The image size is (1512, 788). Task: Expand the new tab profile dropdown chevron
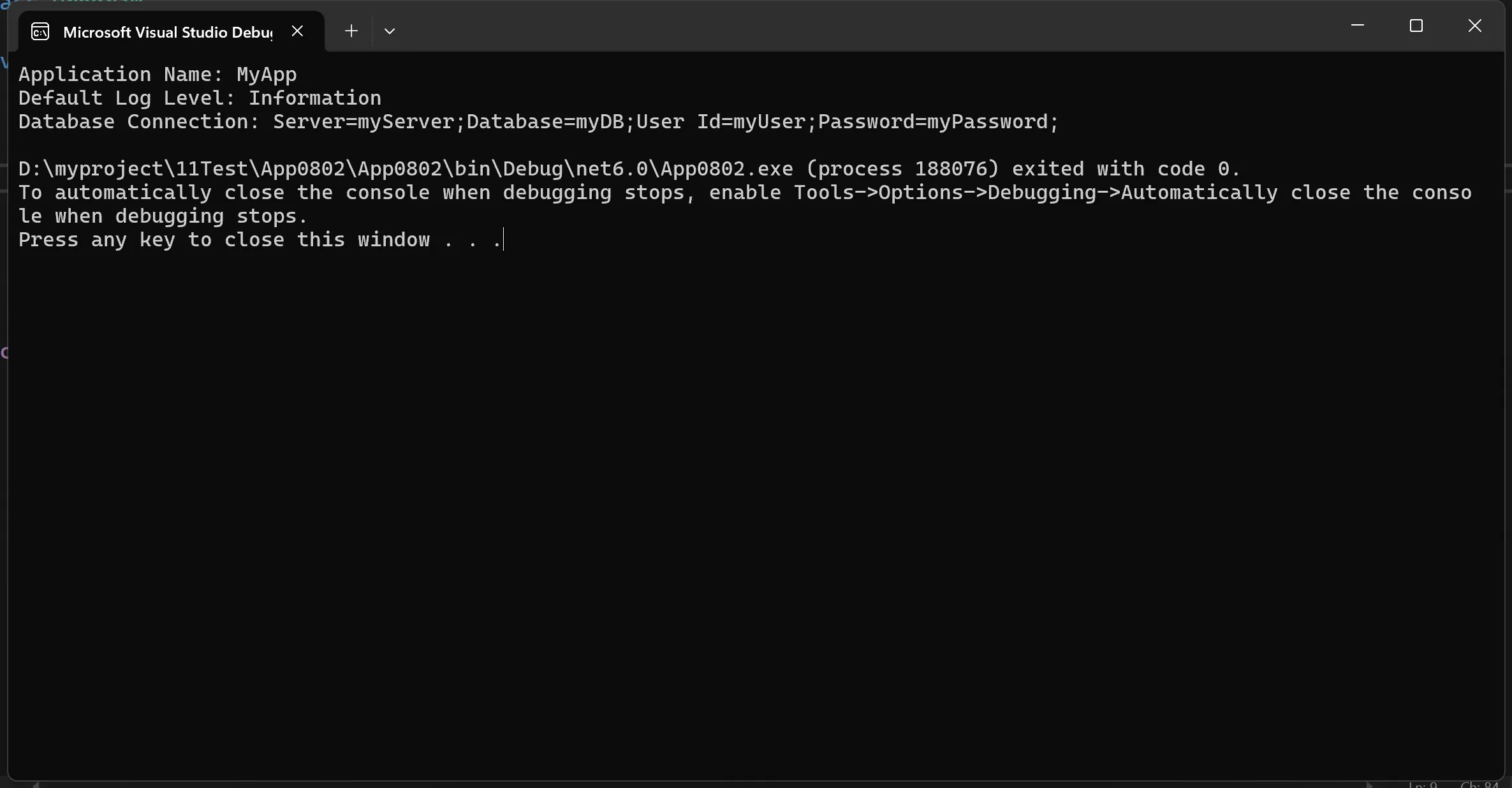[x=390, y=31]
